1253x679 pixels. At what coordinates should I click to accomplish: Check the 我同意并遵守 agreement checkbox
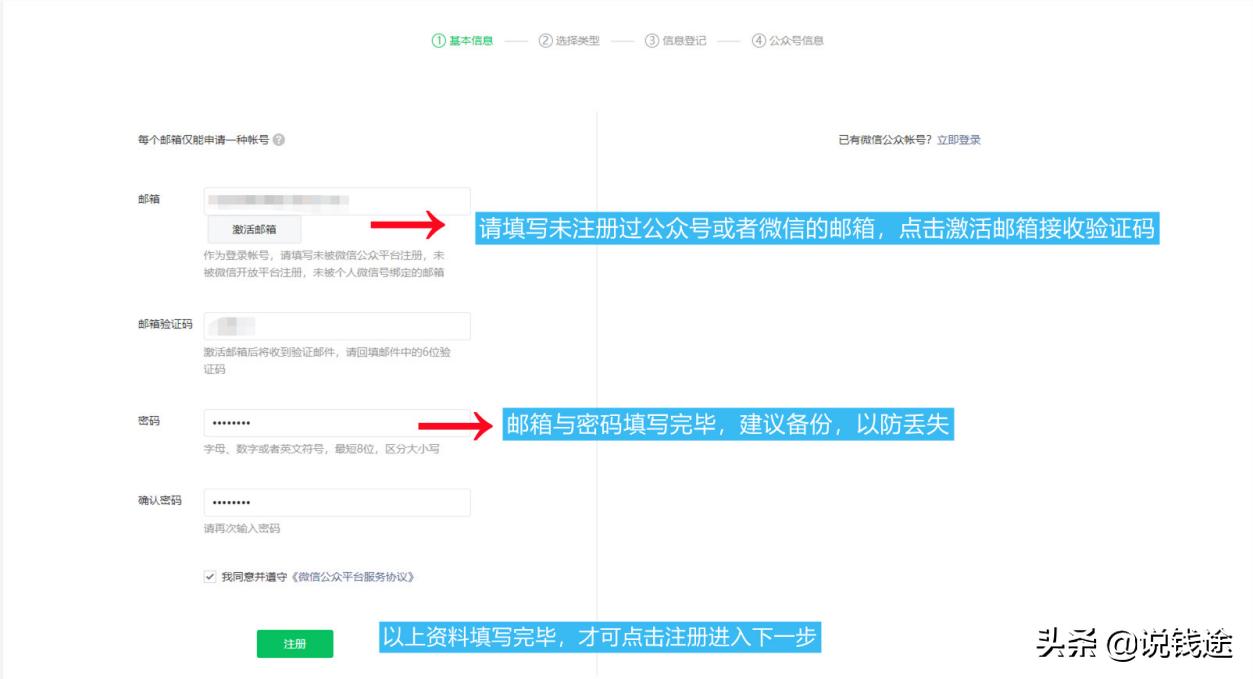[208, 578]
